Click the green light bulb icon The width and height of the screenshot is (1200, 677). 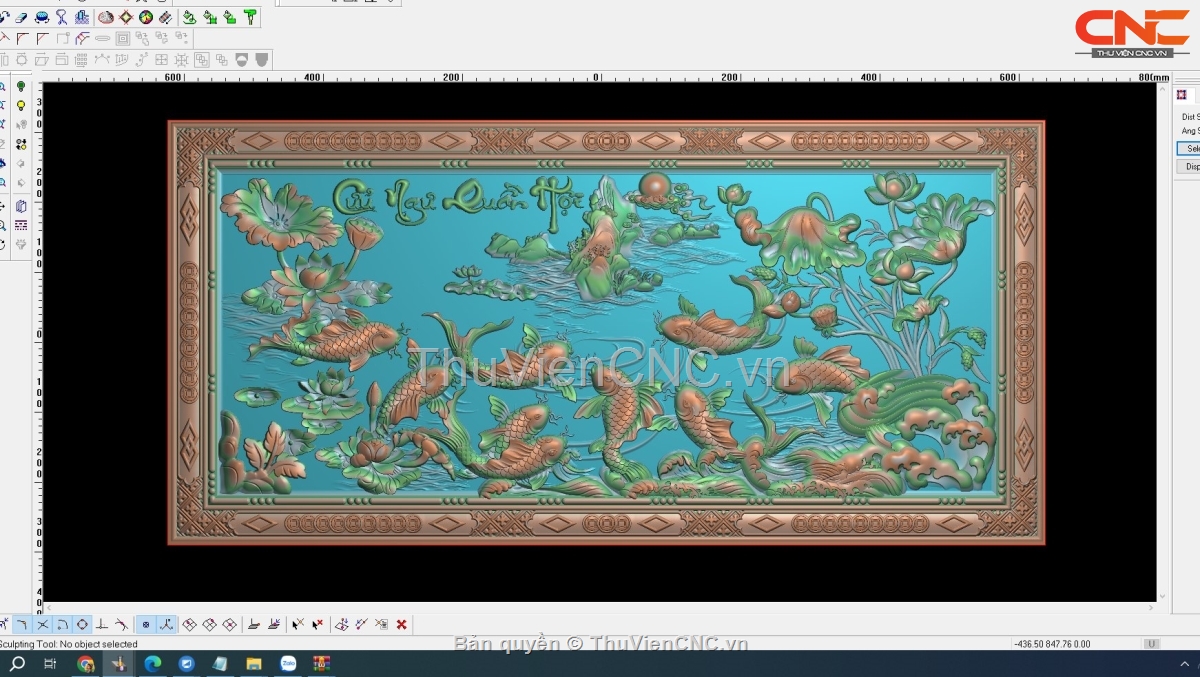pos(21,87)
